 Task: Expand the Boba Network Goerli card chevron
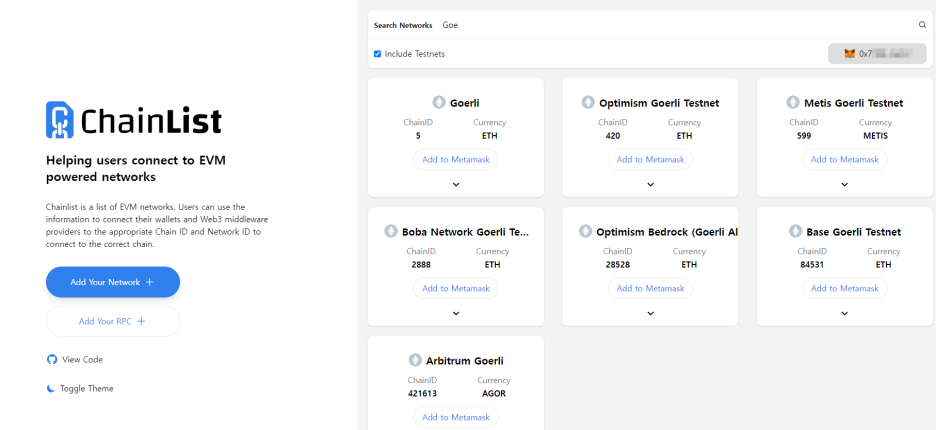pyautogui.click(x=456, y=314)
